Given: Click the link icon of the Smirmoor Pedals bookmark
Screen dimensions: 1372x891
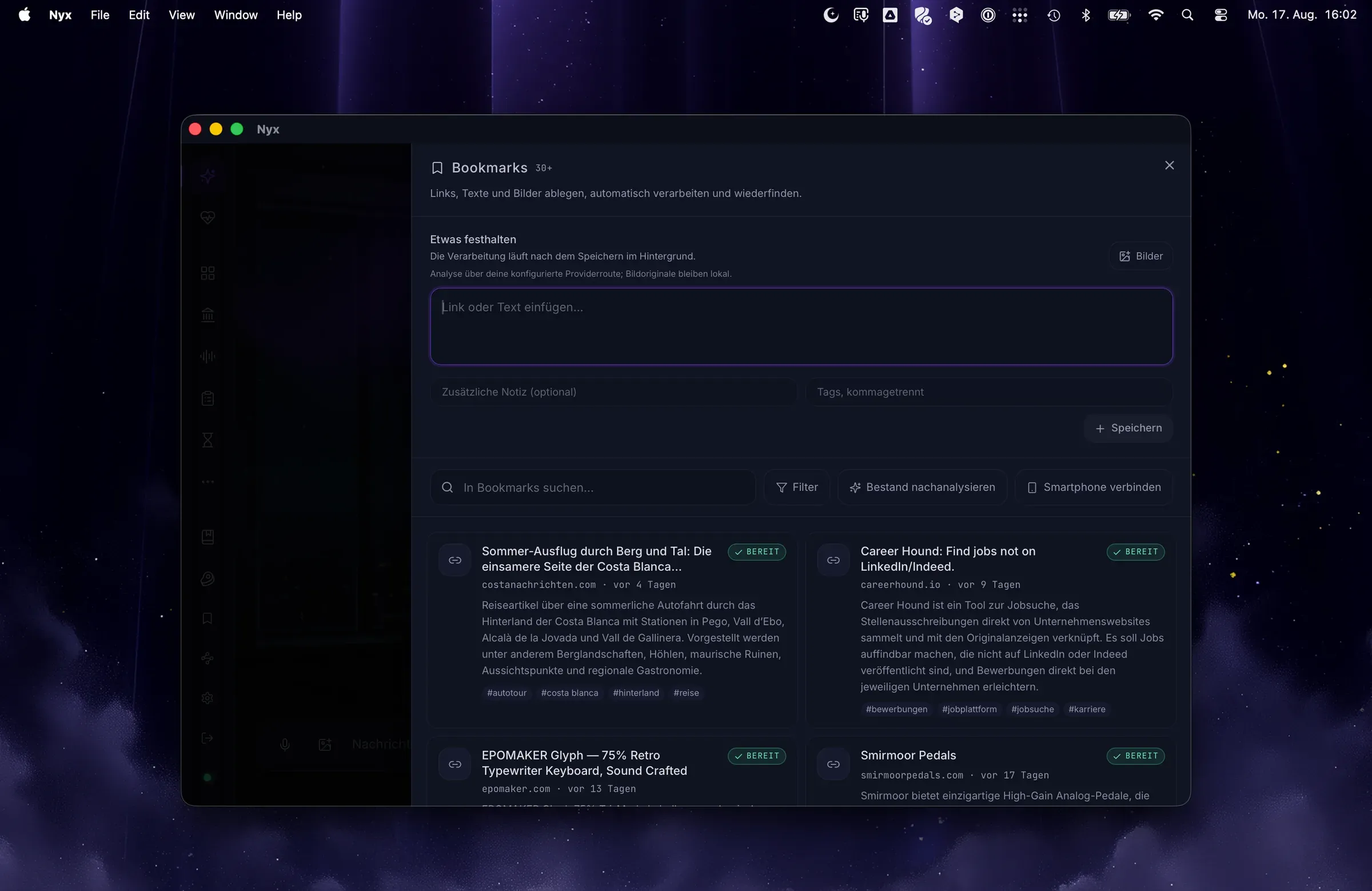Looking at the screenshot, I should point(833,764).
